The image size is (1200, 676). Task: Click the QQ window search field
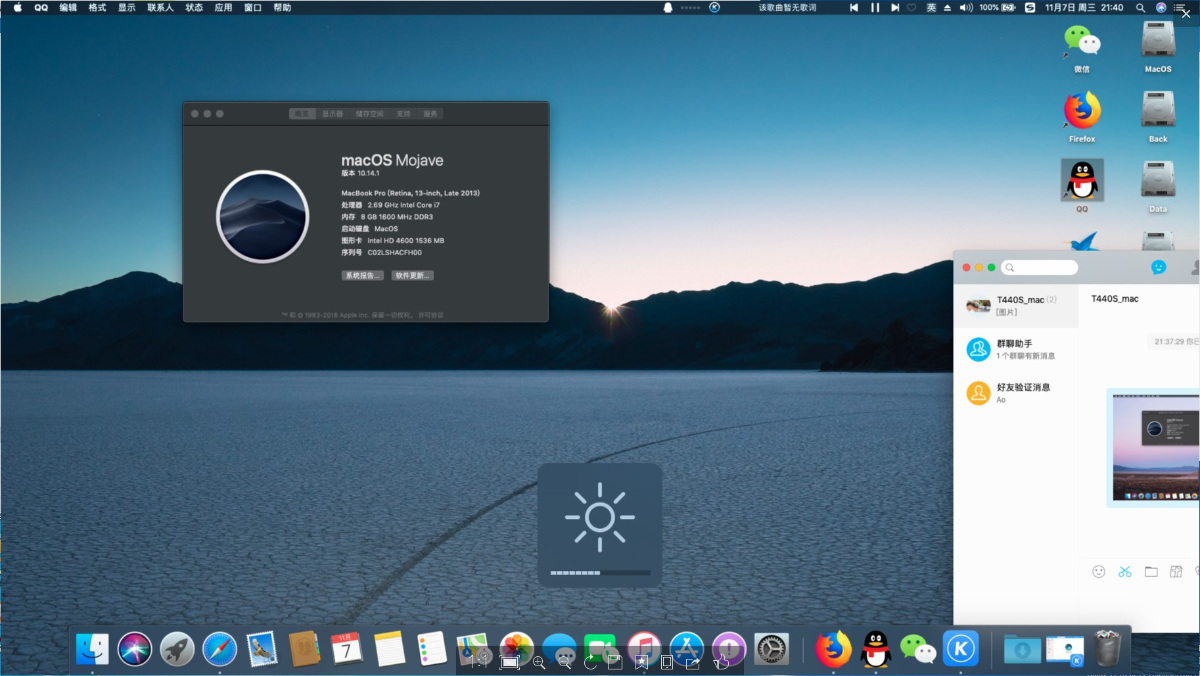coord(1040,268)
